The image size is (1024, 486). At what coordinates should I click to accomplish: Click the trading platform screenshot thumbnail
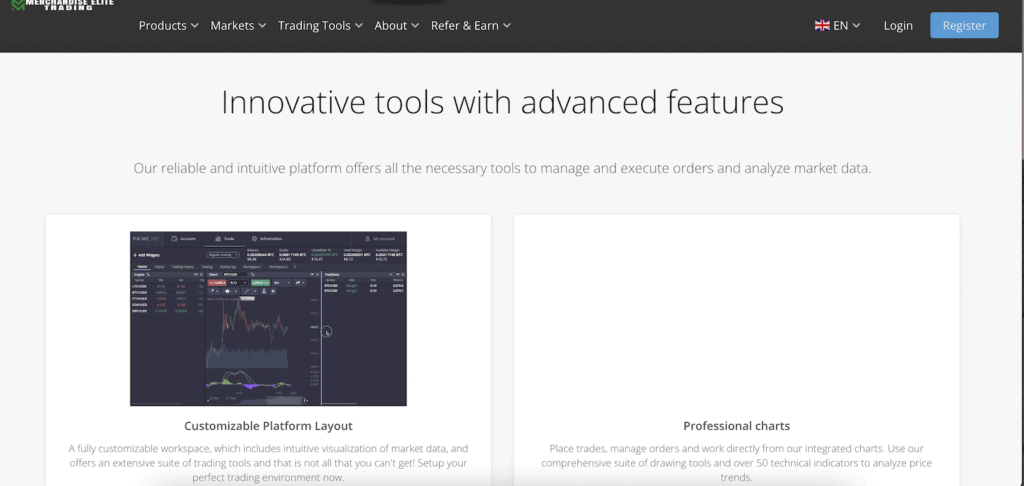click(268, 318)
